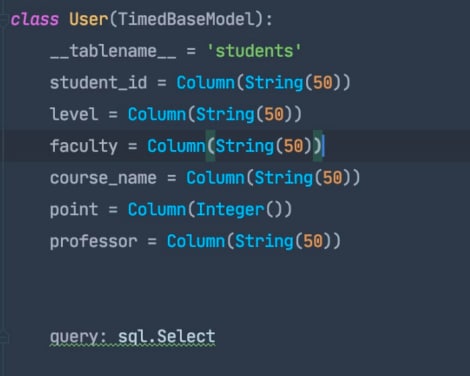The image size is (470, 376).
Task: Click the class keyword
Action: pos(35,19)
